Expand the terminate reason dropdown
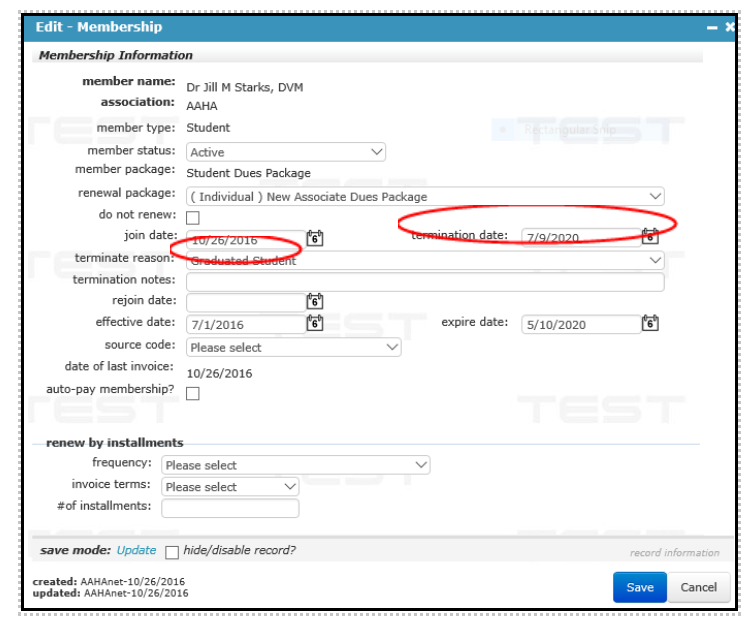The image size is (745, 619). click(x=425, y=260)
